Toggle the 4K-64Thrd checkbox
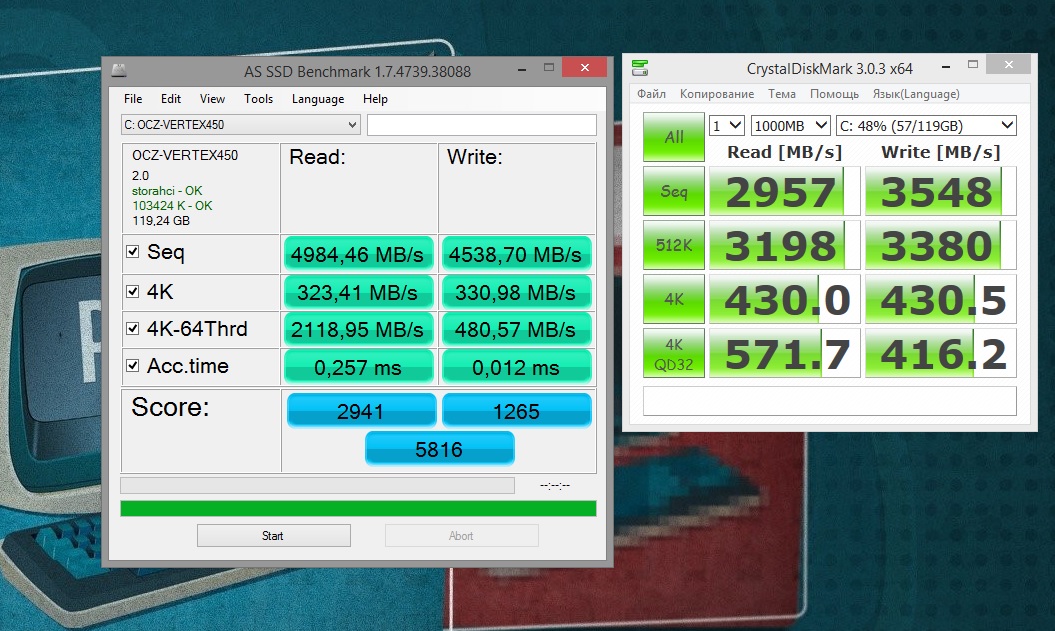Image resolution: width=1055 pixels, height=631 pixels. point(133,328)
